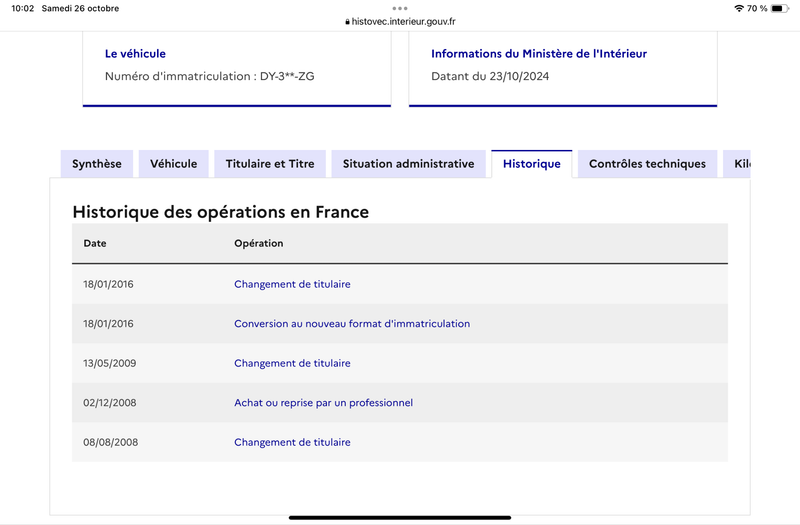The height and width of the screenshot is (525, 800).
Task: Click the Le véhicule heading
Action: pyautogui.click(x=135, y=54)
